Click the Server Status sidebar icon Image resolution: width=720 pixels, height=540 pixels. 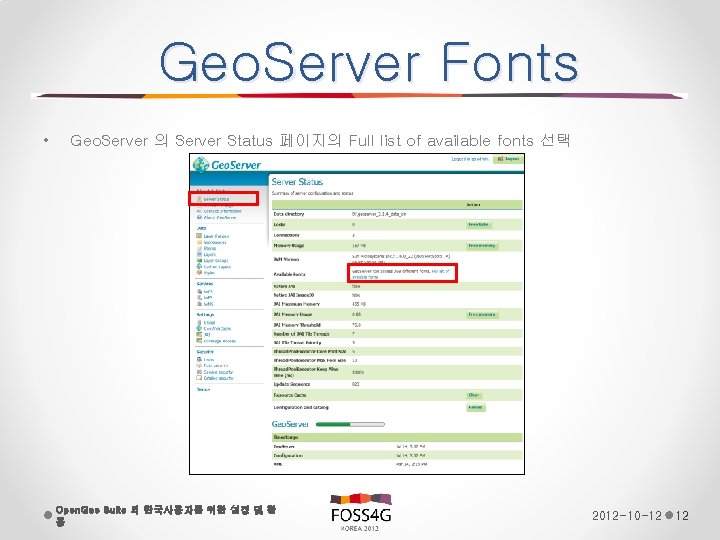(x=199, y=199)
